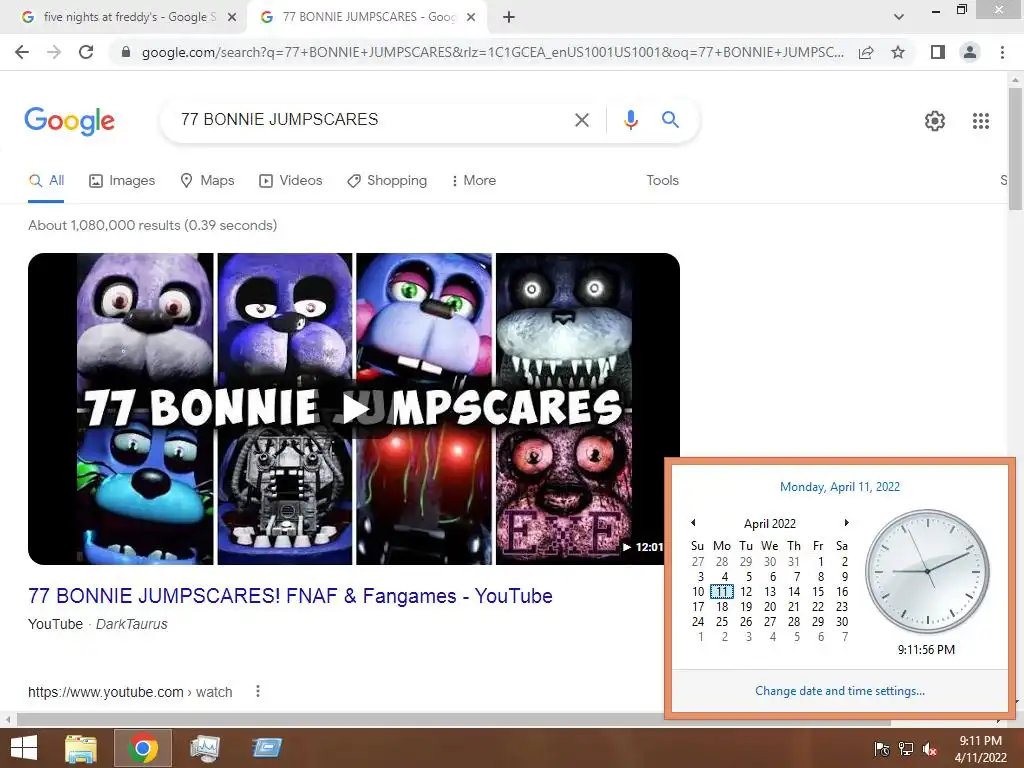
Task: Click the Chrome taskbar icon
Action: [x=143, y=748]
